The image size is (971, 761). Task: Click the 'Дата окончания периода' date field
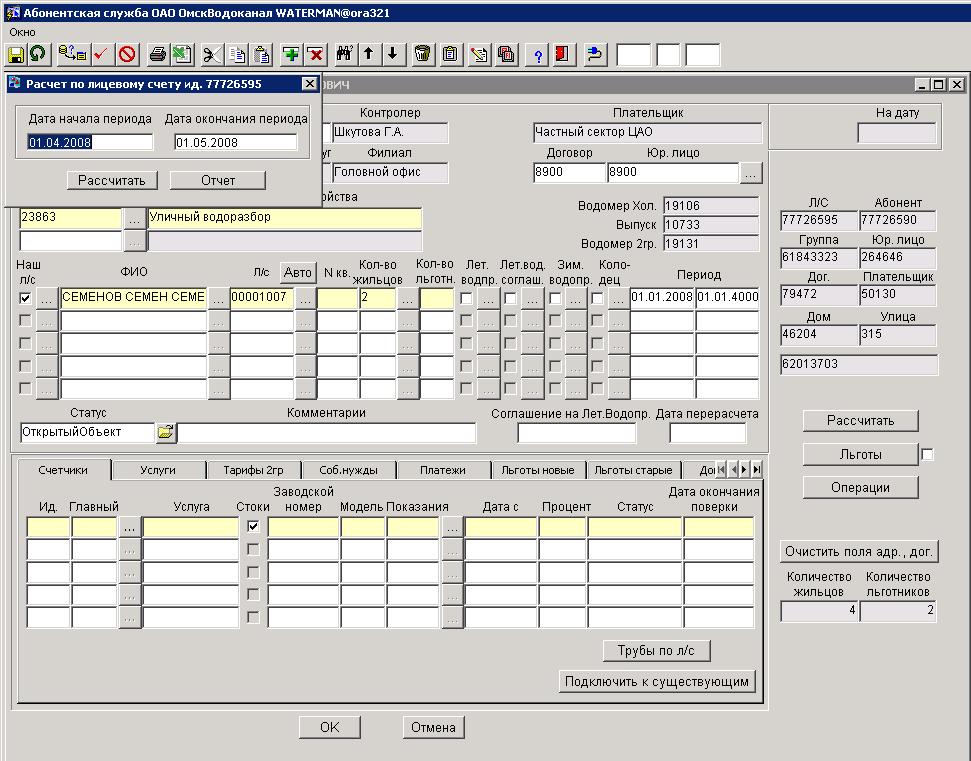coord(235,143)
